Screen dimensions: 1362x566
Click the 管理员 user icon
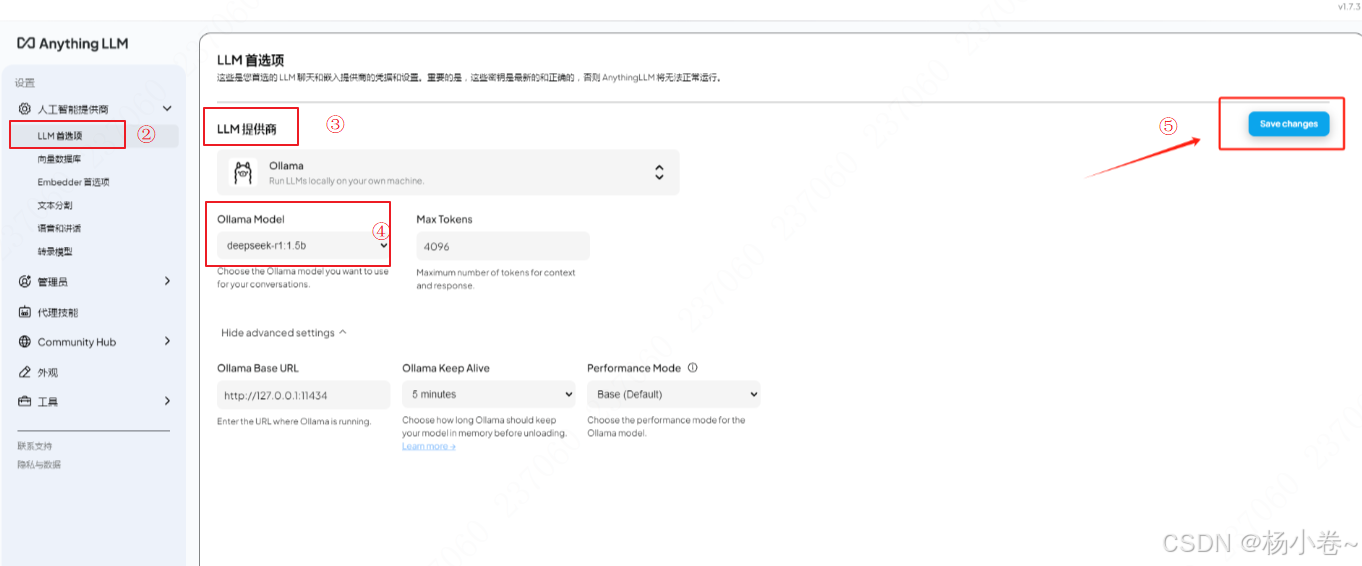[x=25, y=282]
